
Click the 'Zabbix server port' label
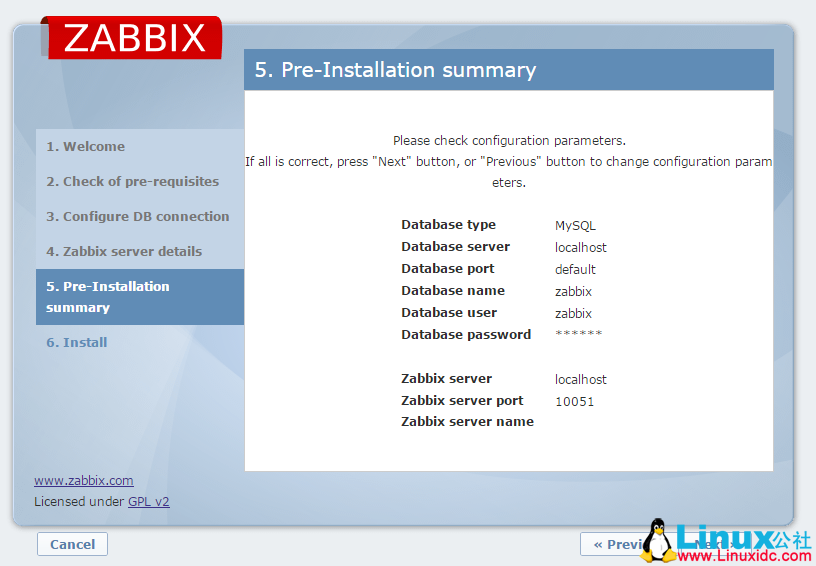coord(462,400)
